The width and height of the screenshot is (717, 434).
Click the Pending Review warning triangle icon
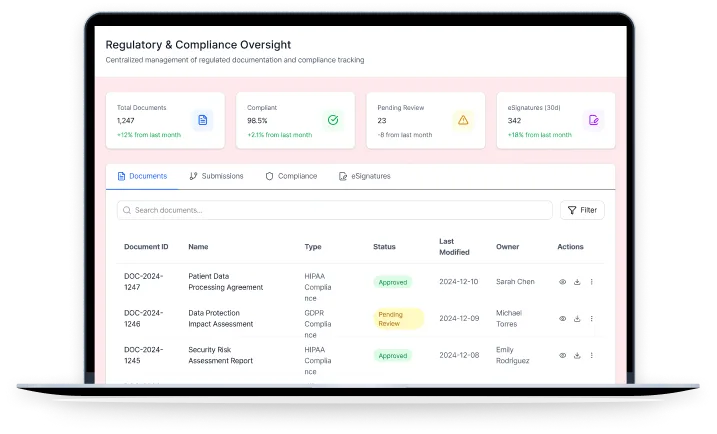pos(462,120)
